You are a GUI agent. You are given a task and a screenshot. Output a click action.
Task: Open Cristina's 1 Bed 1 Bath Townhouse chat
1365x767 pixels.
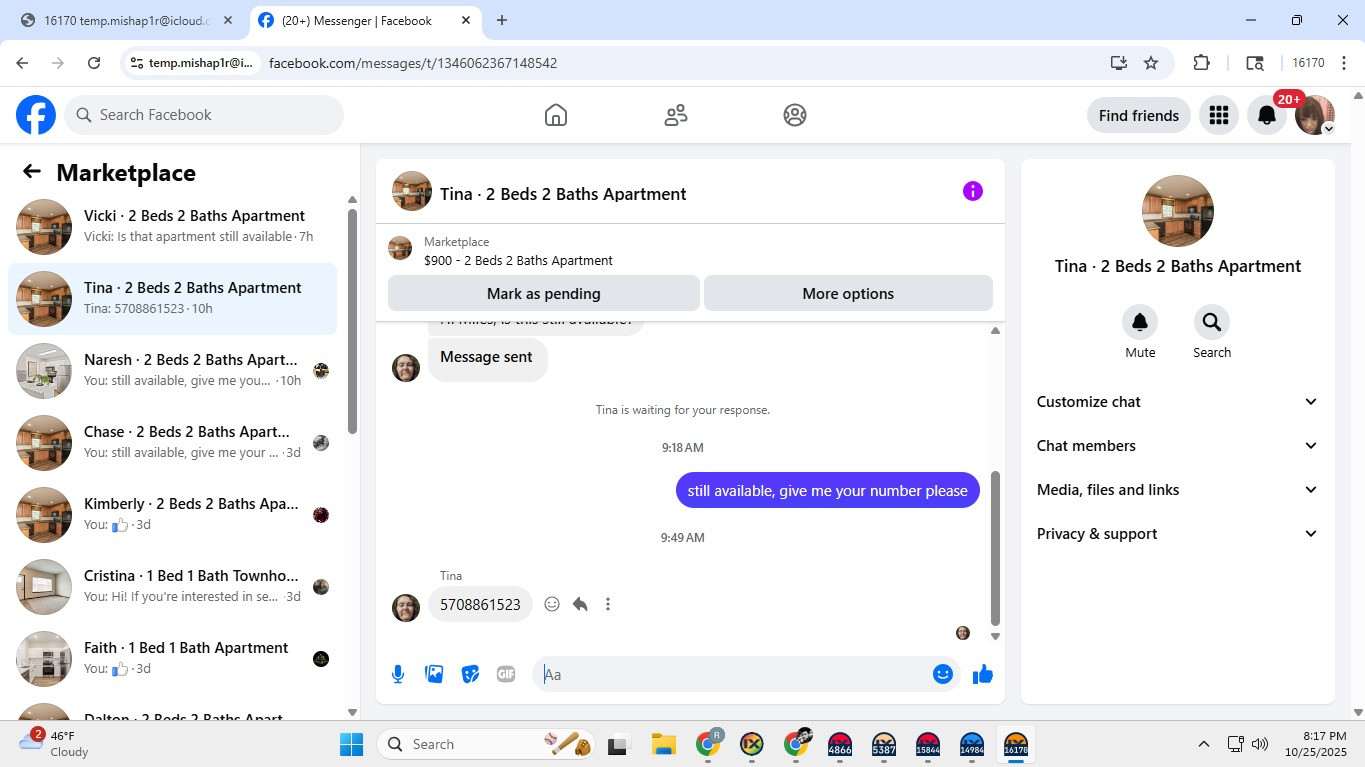(173, 587)
